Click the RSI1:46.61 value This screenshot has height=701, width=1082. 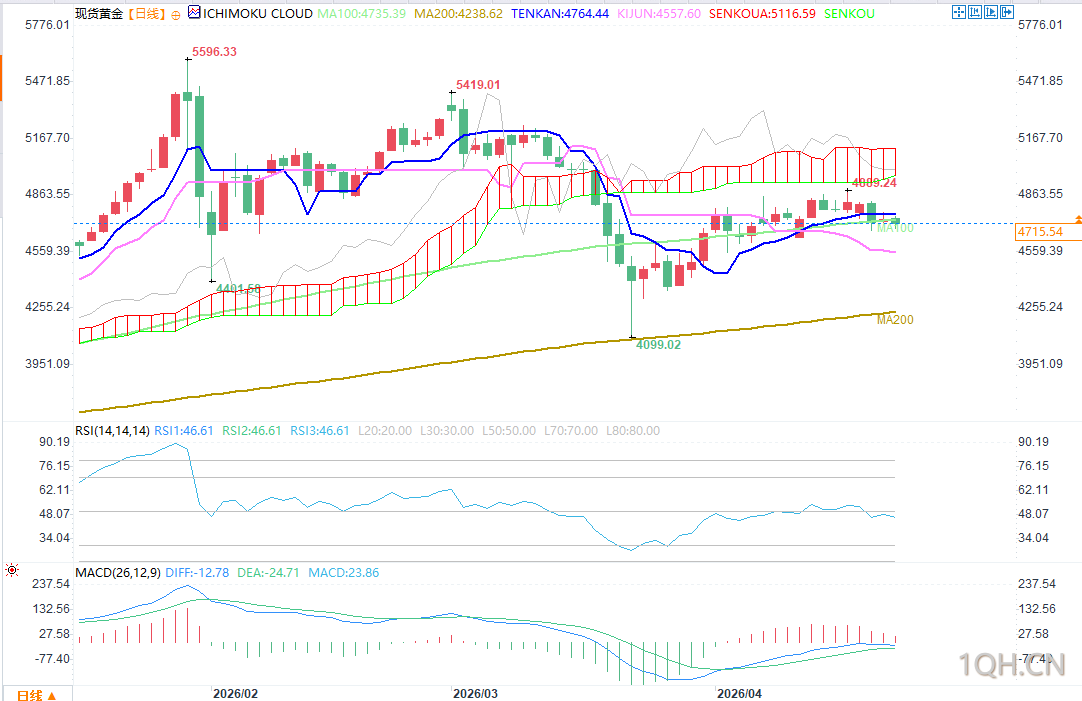pos(184,431)
